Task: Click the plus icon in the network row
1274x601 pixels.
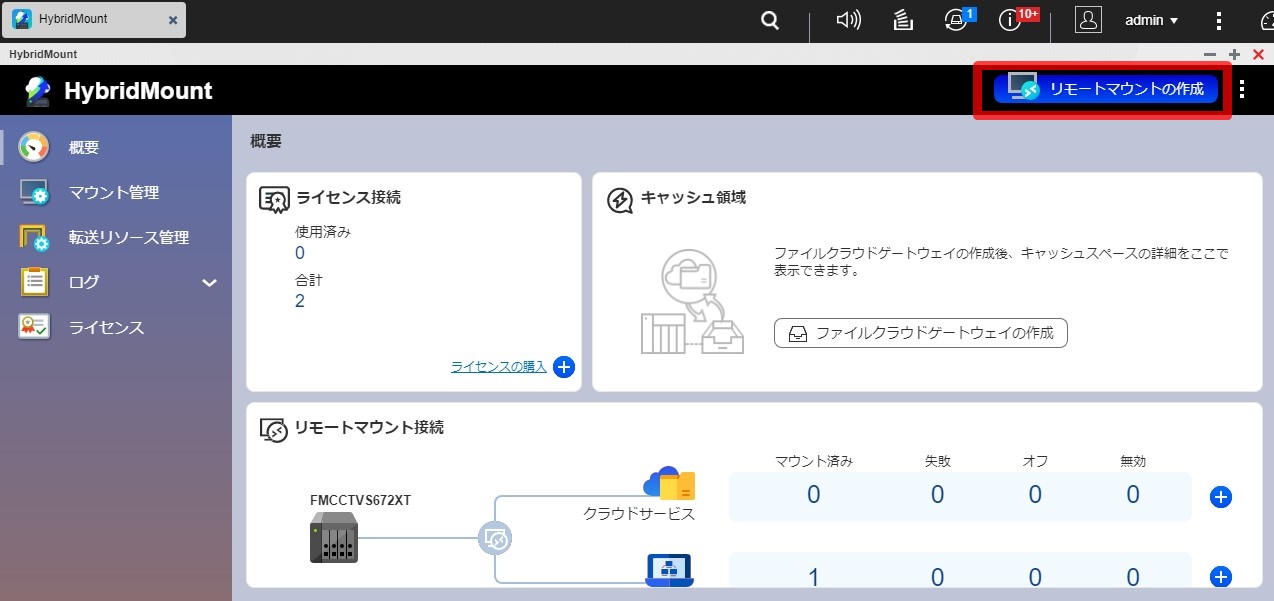Action: (x=1220, y=576)
